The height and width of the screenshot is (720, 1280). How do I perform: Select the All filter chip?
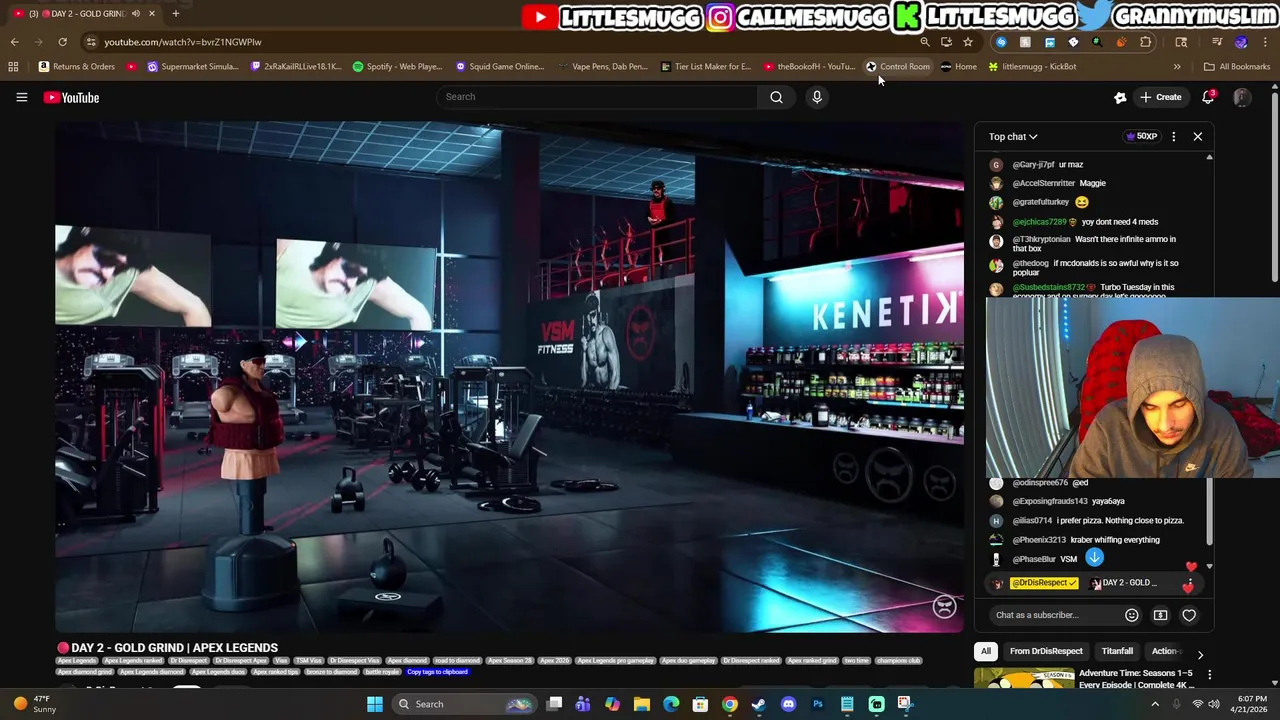pyautogui.click(x=985, y=651)
